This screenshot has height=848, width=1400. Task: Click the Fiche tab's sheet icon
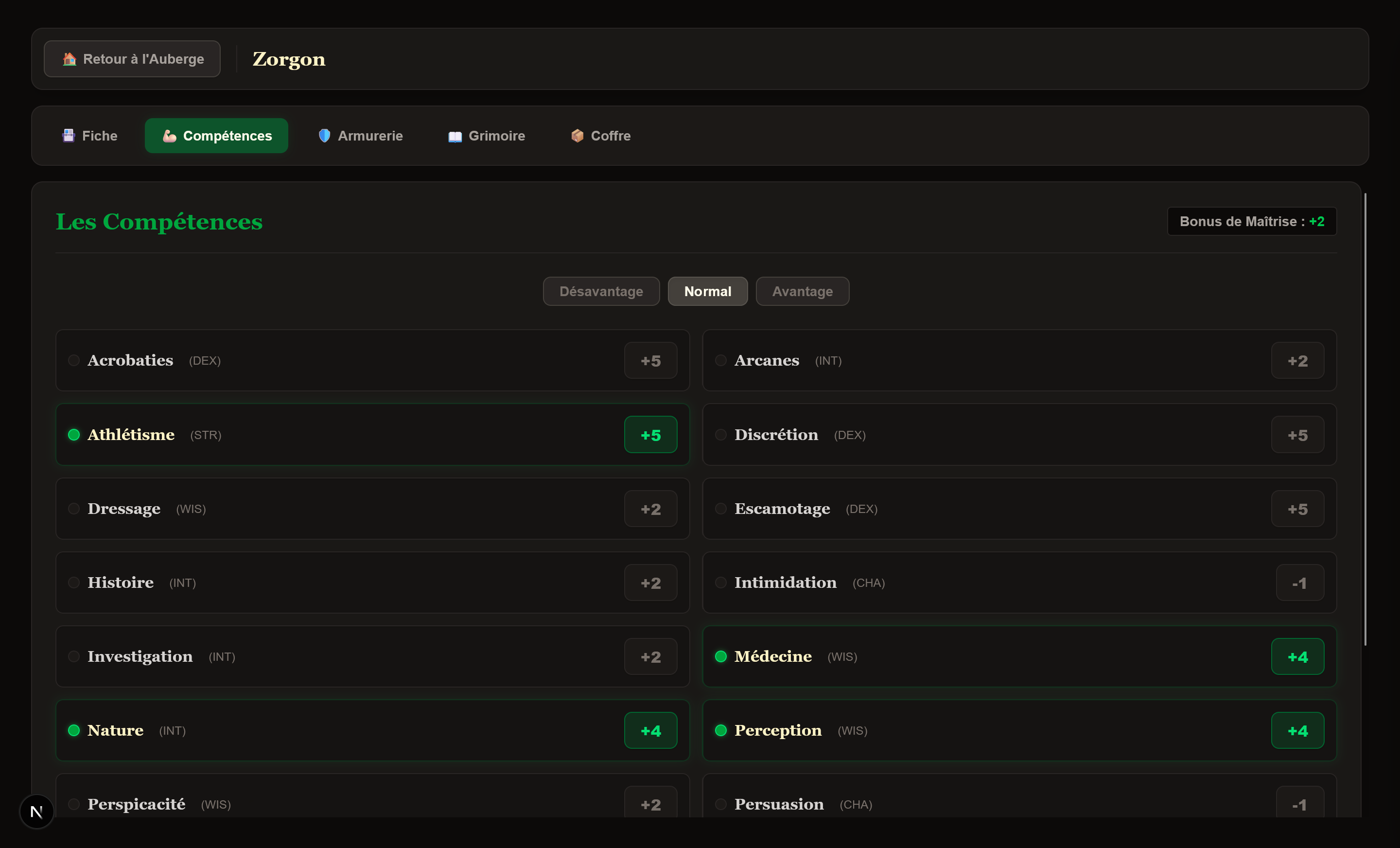68,135
